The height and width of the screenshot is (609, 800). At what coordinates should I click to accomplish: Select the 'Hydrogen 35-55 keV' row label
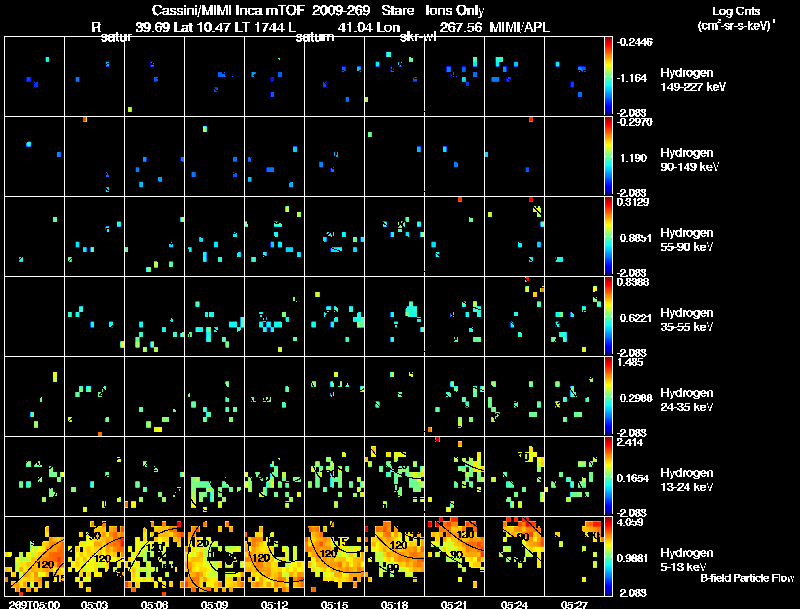687,320
